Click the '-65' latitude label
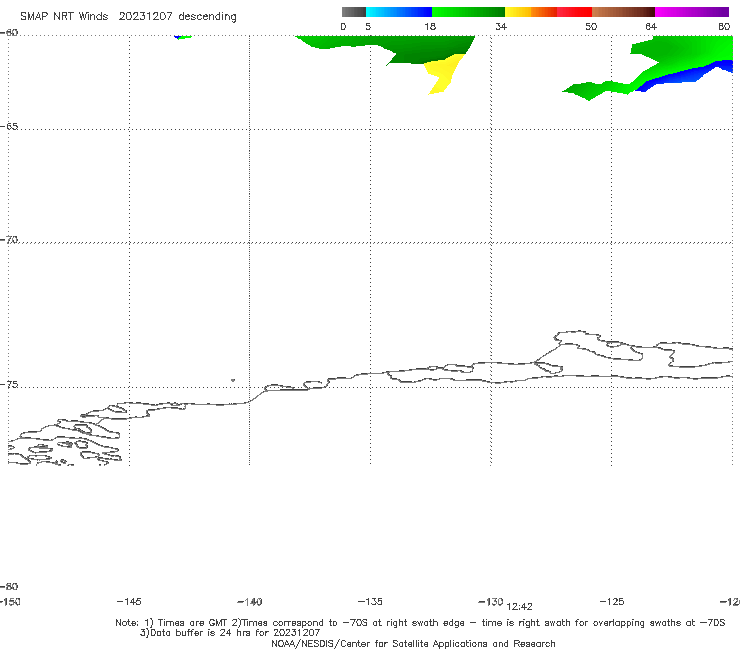740x650 pixels. click(9, 127)
